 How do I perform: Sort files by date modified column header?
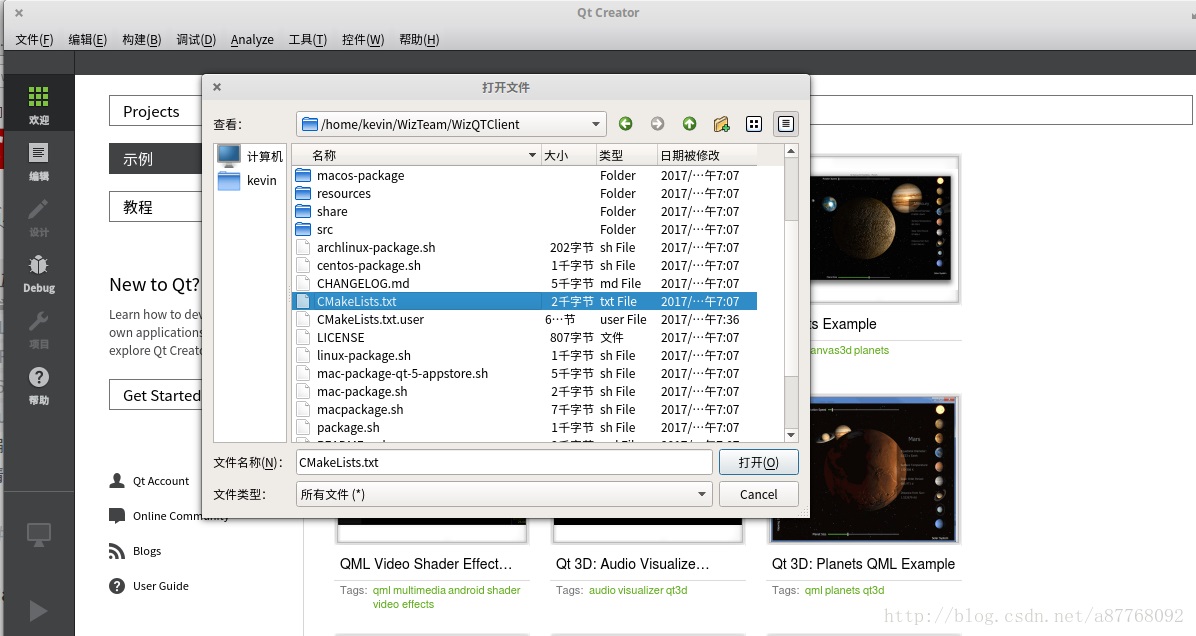coord(707,155)
